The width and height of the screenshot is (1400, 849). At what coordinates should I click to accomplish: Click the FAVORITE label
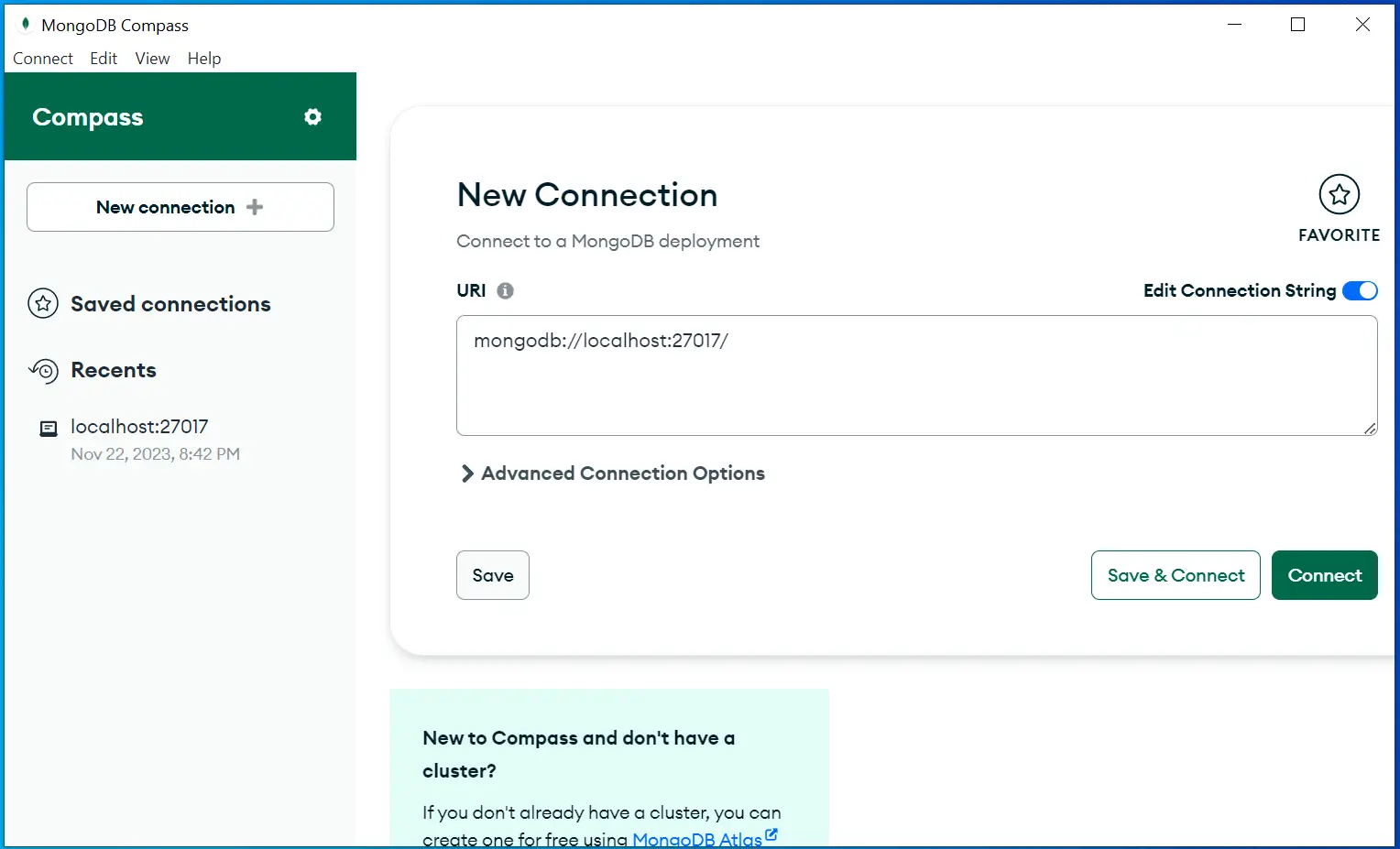1339,235
